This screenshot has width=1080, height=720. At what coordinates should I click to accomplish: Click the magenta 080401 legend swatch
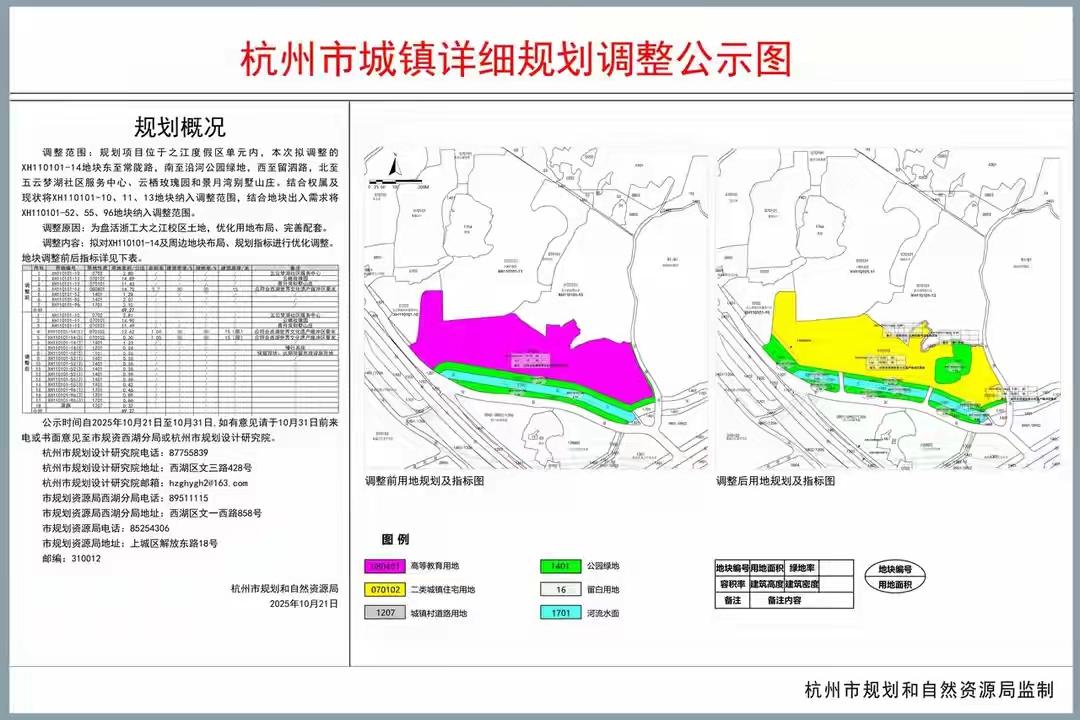pyautogui.click(x=384, y=566)
